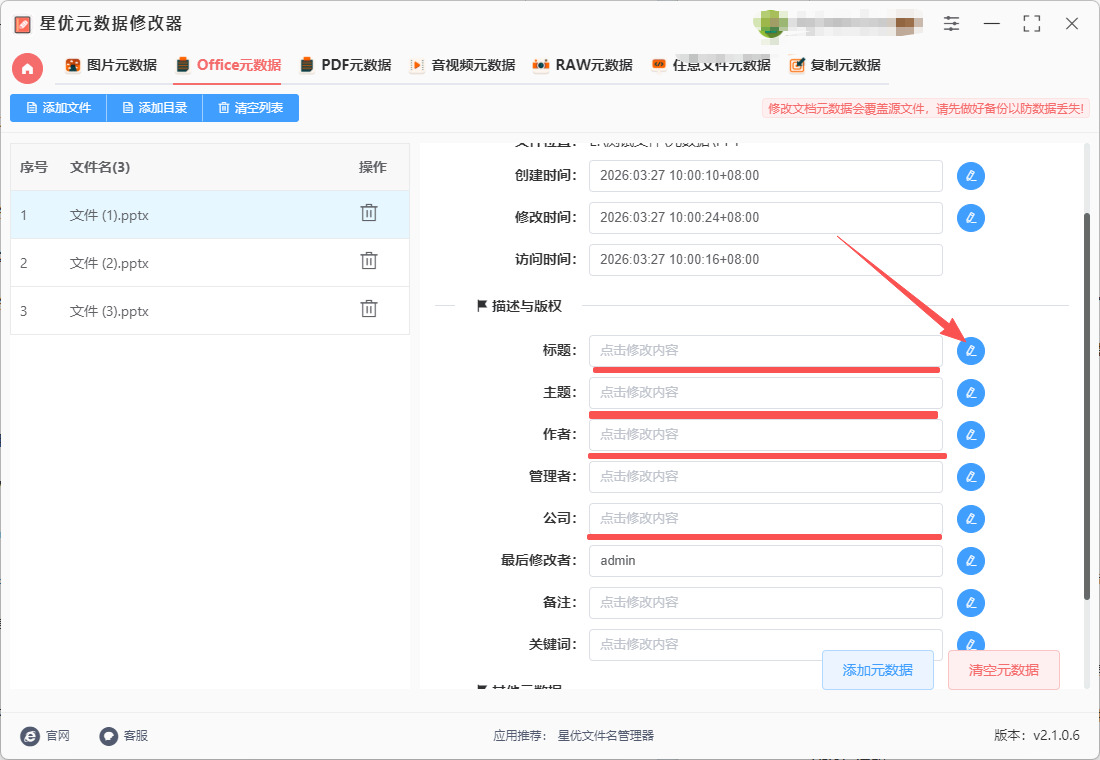This screenshot has width=1100, height=760.
Task: Open the 客服 support link
Action: point(123,735)
